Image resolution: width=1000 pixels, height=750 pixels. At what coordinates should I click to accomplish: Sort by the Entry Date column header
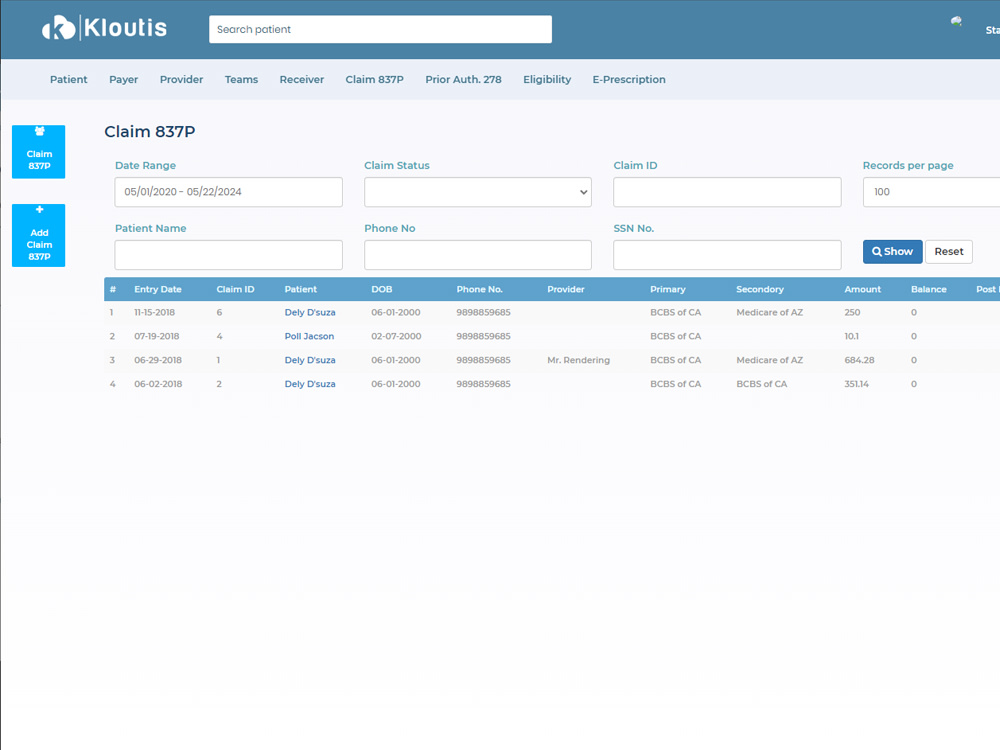pos(158,289)
